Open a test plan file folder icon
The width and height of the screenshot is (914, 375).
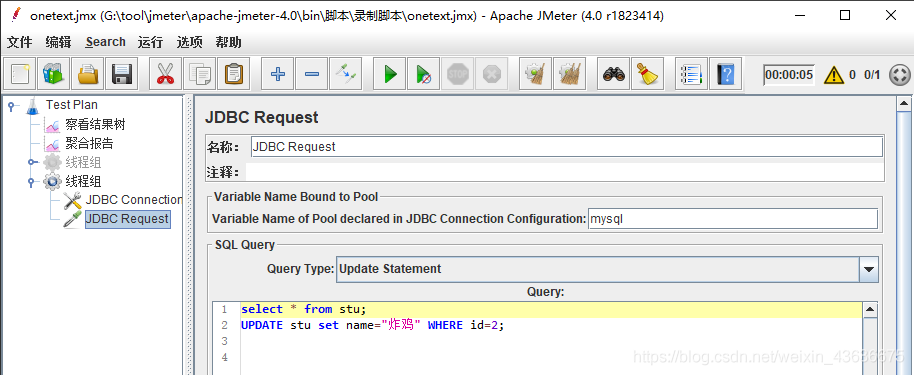coord(88,74)
